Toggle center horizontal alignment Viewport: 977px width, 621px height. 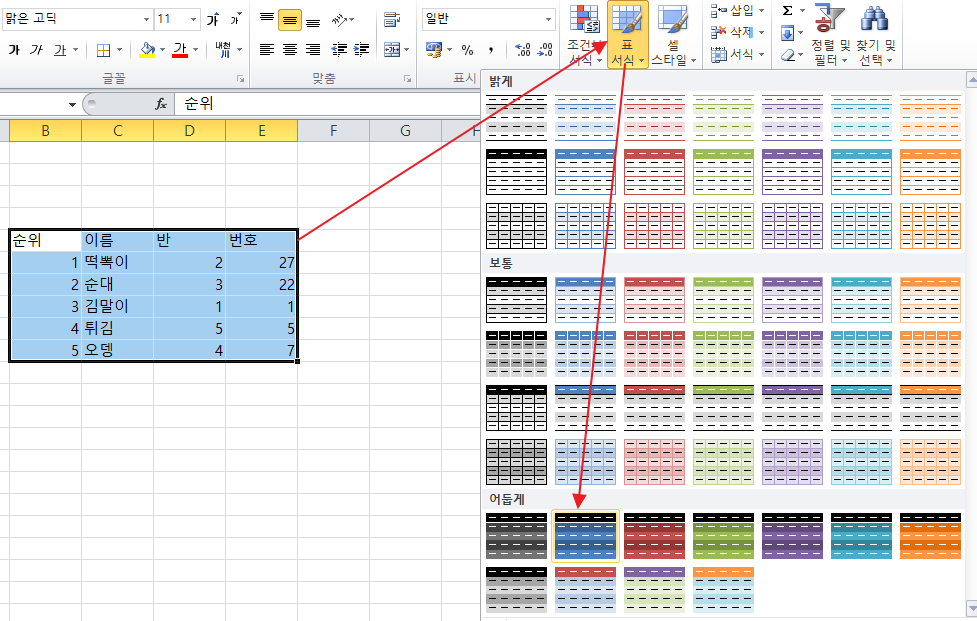pos(290,50)
